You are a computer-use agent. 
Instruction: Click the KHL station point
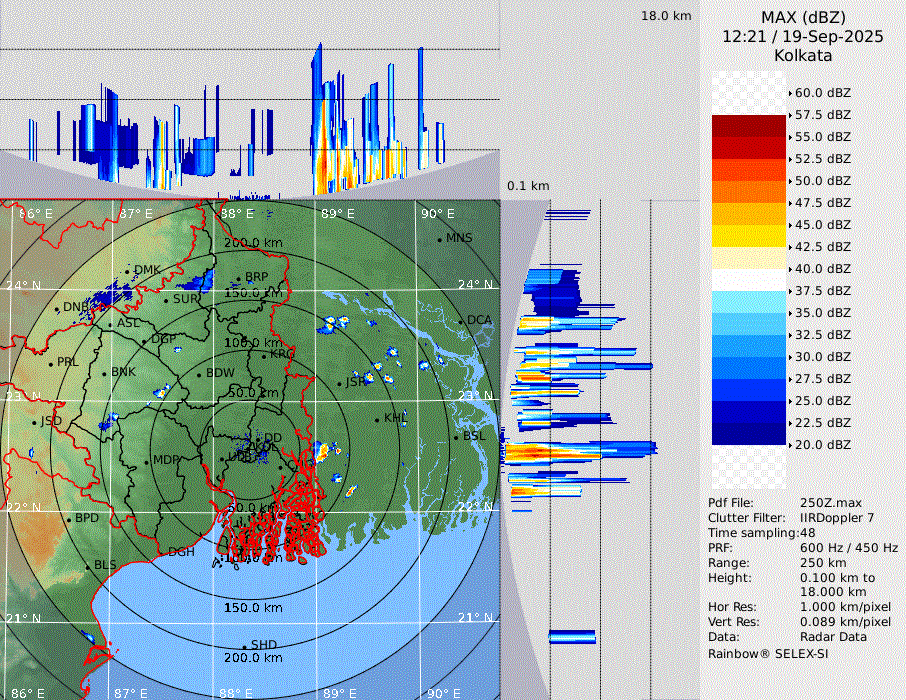tap(377, 419)
